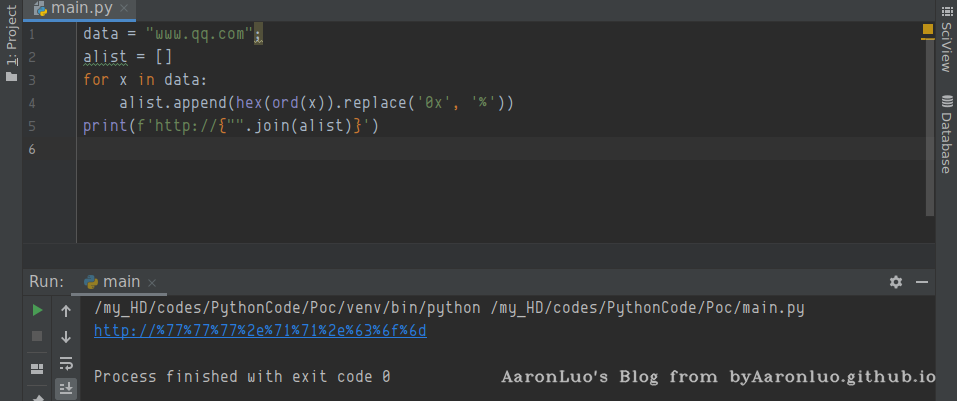This screenshot has height=401, width=957.
Task: Close the main run tab
Action: click(155, 283)
